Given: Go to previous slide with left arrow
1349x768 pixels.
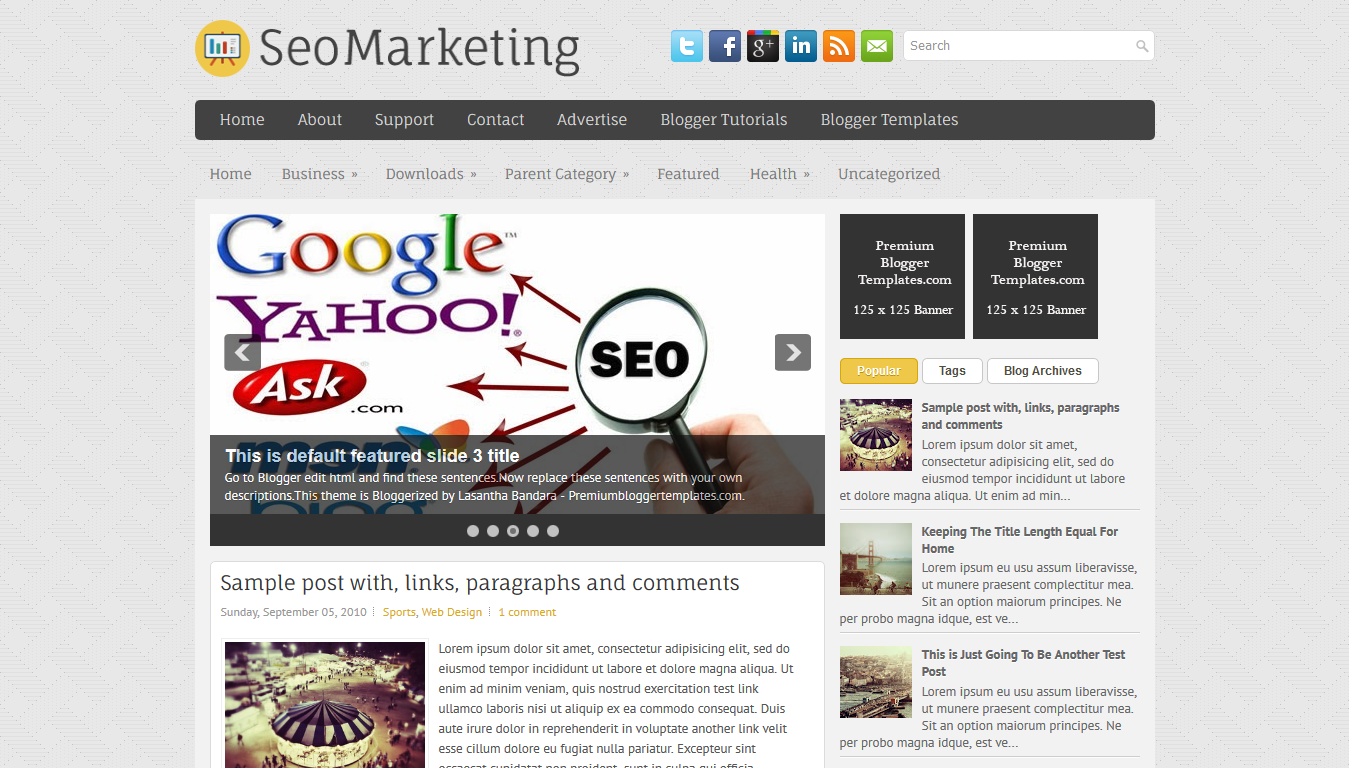Looking at the screenshot, I should (243, 352).
